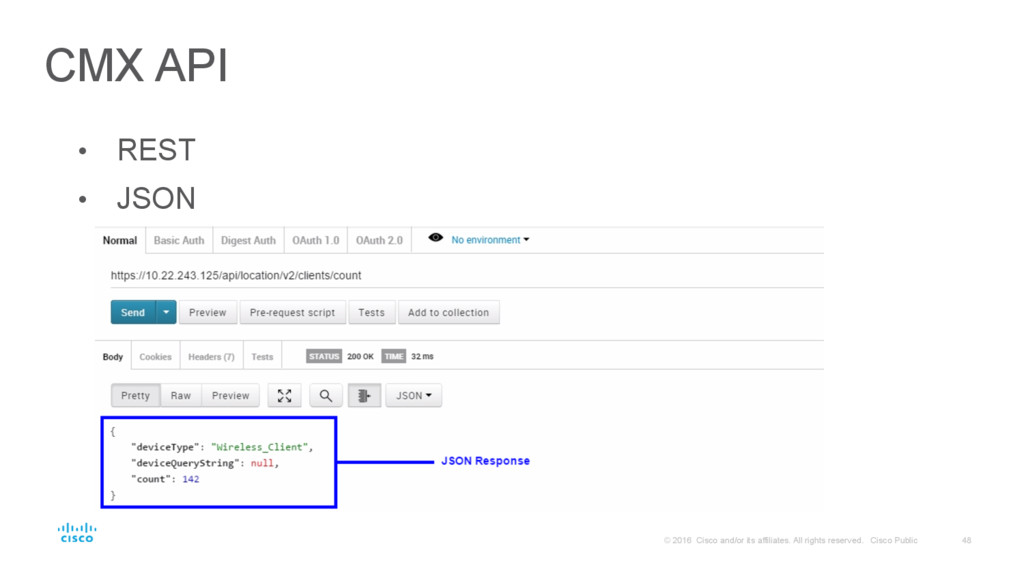Select the response Body tab
This screenshot has width=1024, height=576.
point(113,357)
